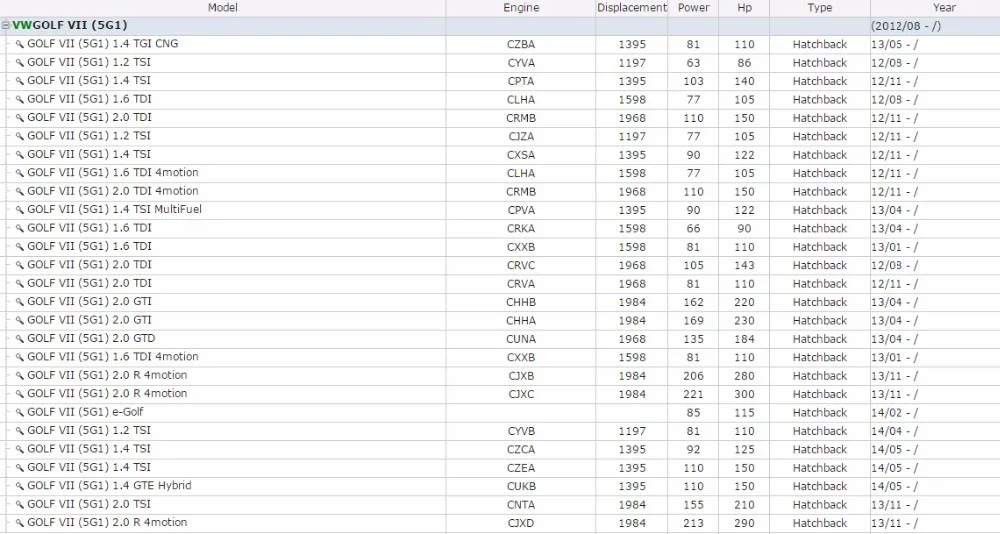This screenshot has height=534, width=1000.
Task: Click engine code cell CPTA
Action: (521, 82)
